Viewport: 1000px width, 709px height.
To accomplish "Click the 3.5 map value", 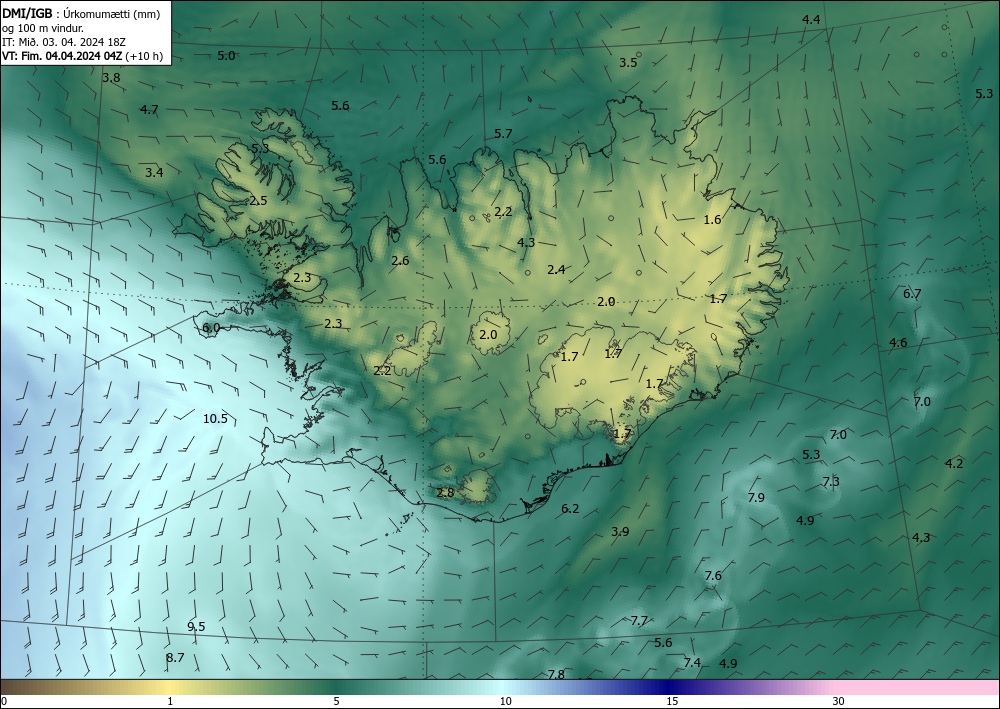I will click(x=628, y=62).
